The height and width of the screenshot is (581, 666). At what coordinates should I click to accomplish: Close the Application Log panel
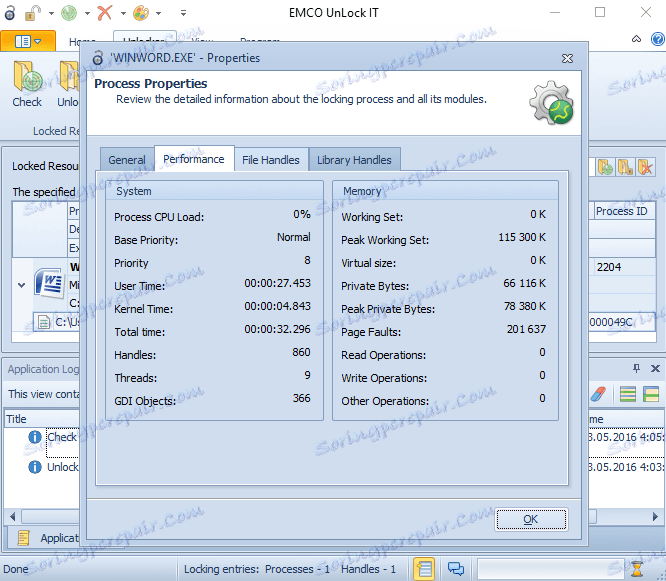tap(655, 368)
